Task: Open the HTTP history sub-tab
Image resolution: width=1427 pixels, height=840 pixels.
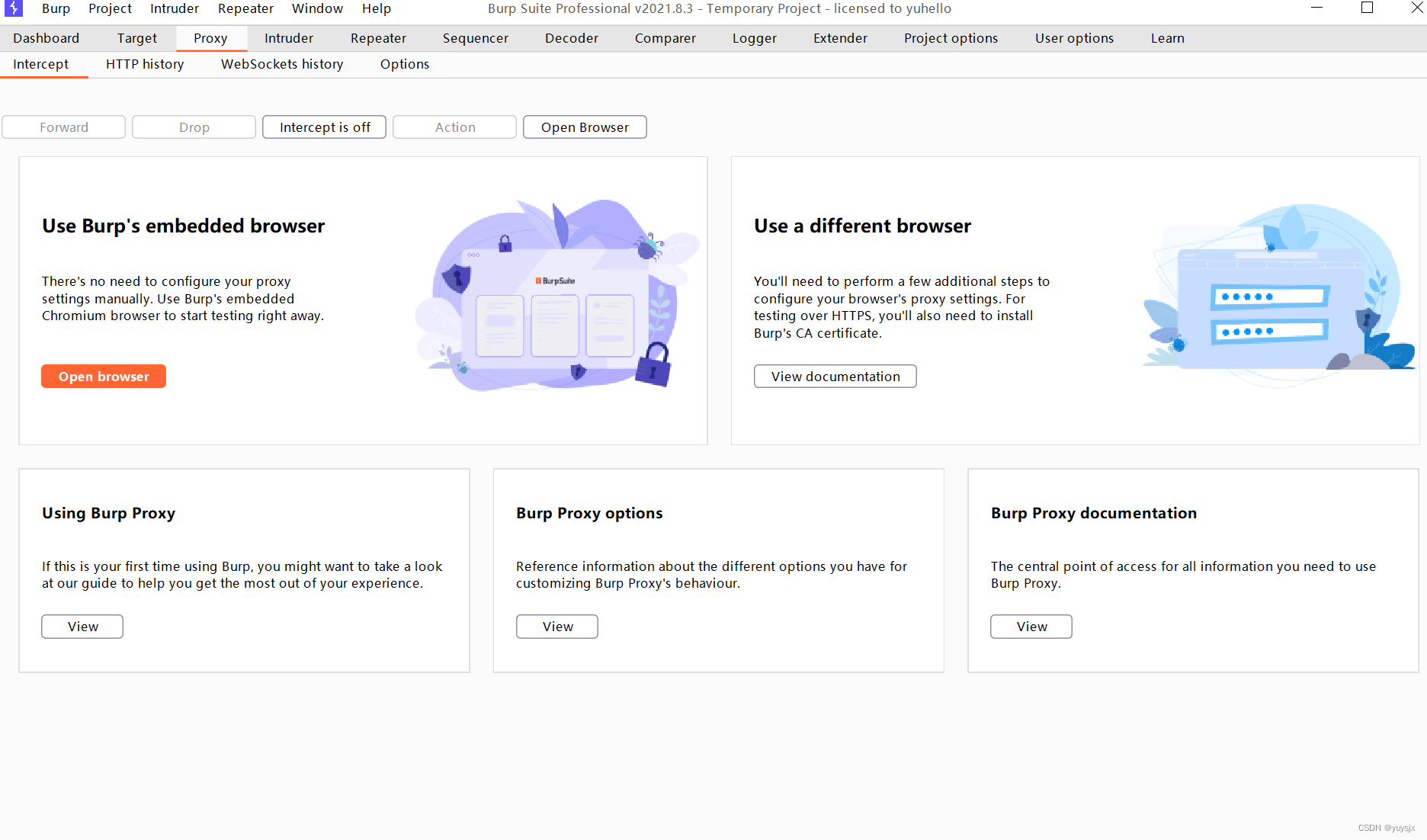Action: tap(145, 64)
